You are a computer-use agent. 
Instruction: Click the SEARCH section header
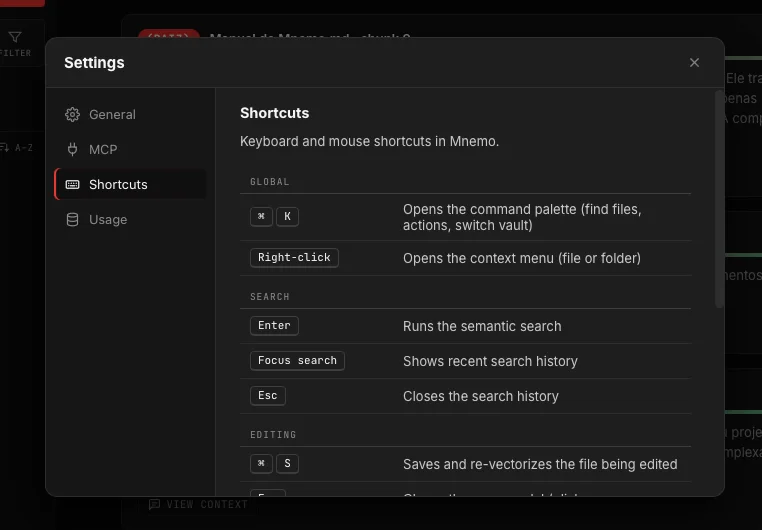pyautogui.click(x=270, y=297)
